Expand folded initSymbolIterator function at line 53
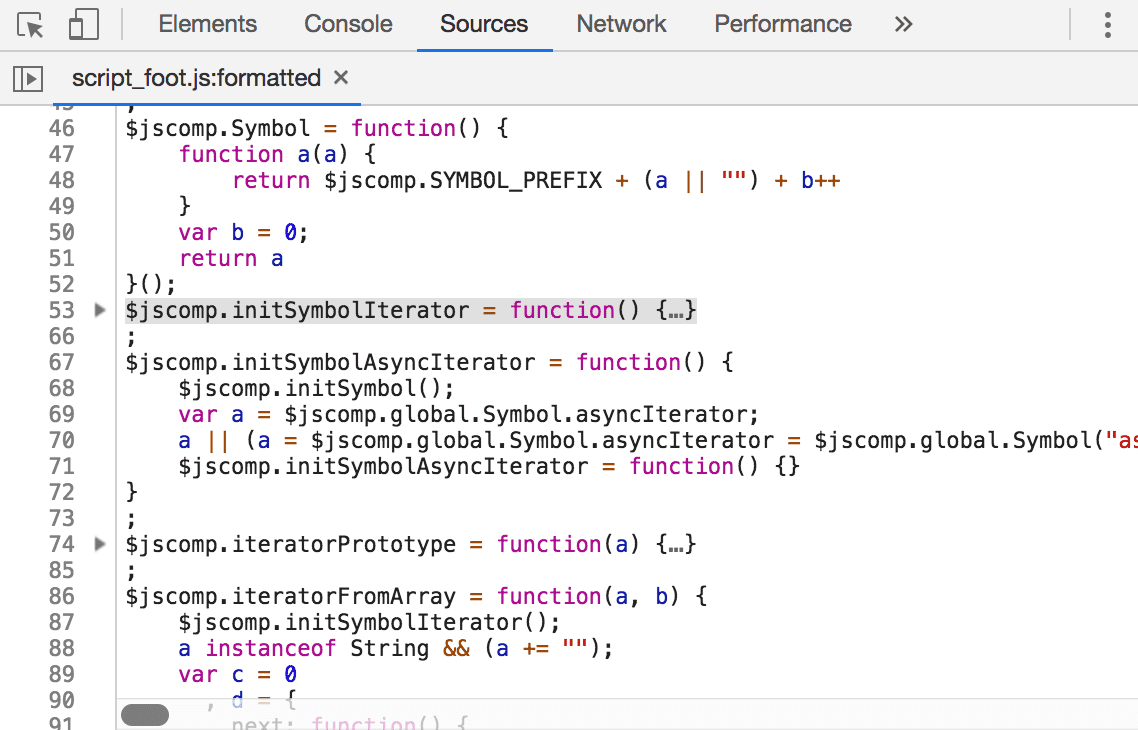 (x=99, y=311)
